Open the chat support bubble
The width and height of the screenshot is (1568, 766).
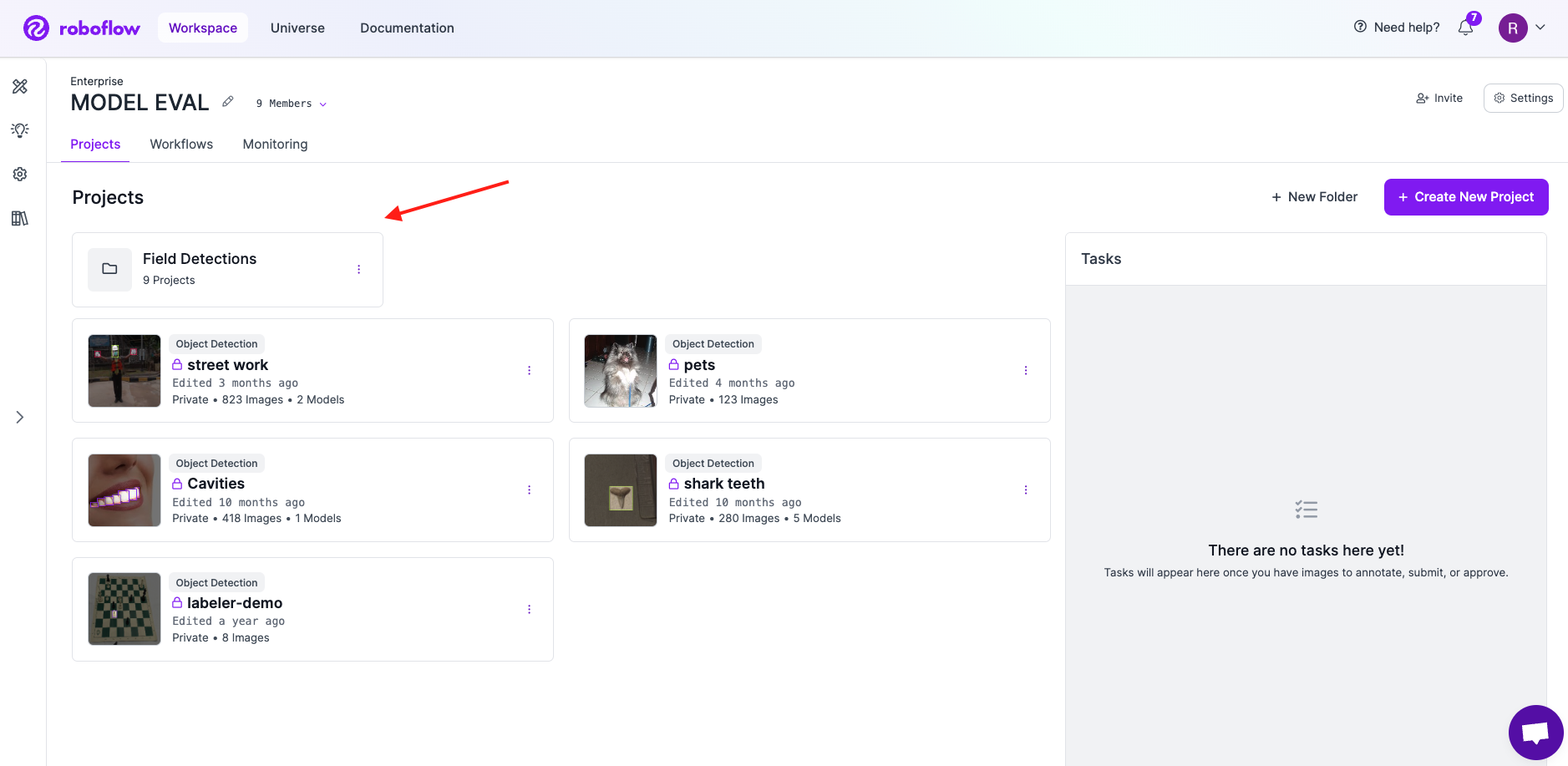point(1535,733)
